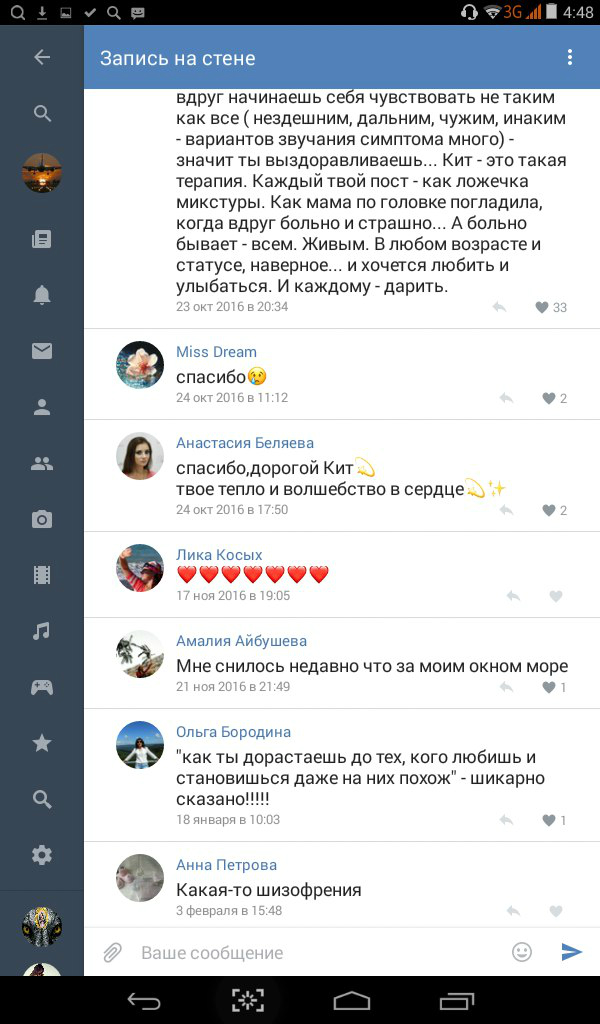Like Анна Петрова's comment
Screen dimensions: 600x1024
pos(556,911)
